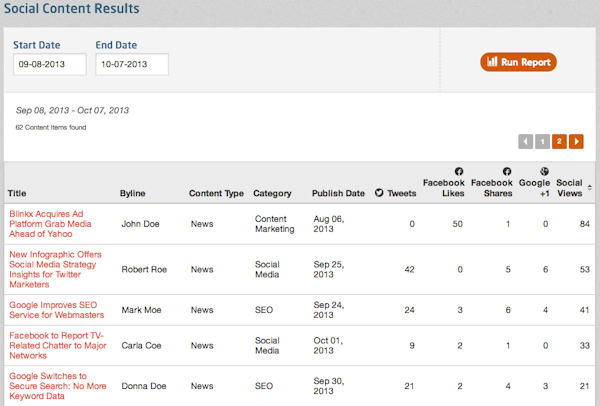Go to previous page with left arrow
Viewport: 600px width, 406px height.
[526, 142]
